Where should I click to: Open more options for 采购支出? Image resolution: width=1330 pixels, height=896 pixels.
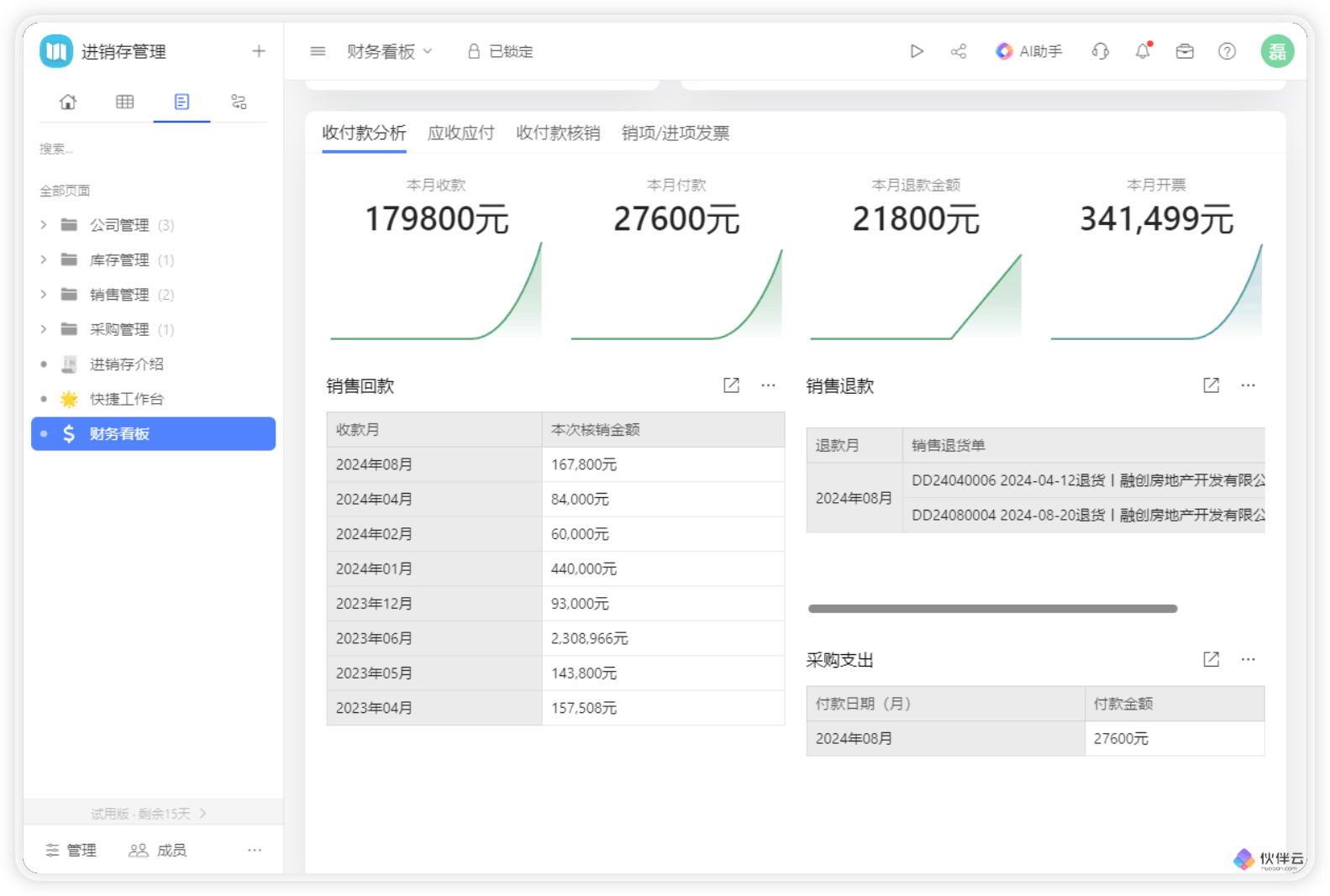pos(1248,659)
